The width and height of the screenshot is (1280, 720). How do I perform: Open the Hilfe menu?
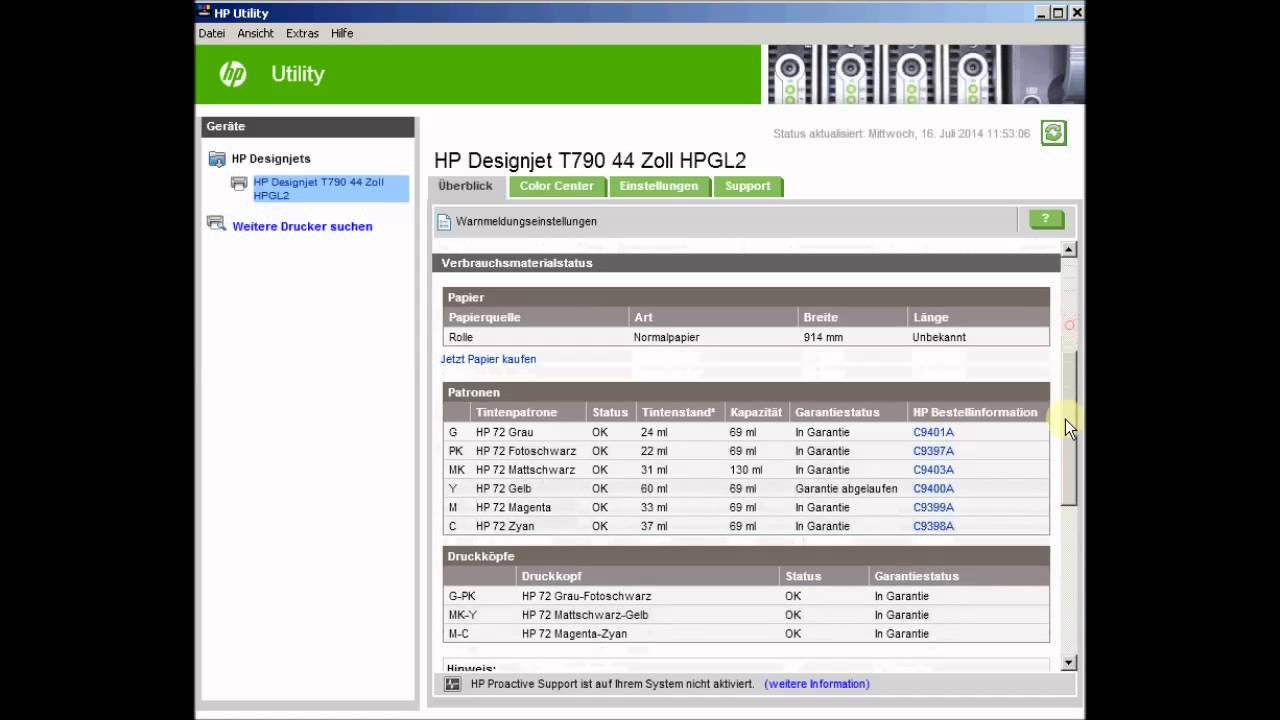coord(342,33)
